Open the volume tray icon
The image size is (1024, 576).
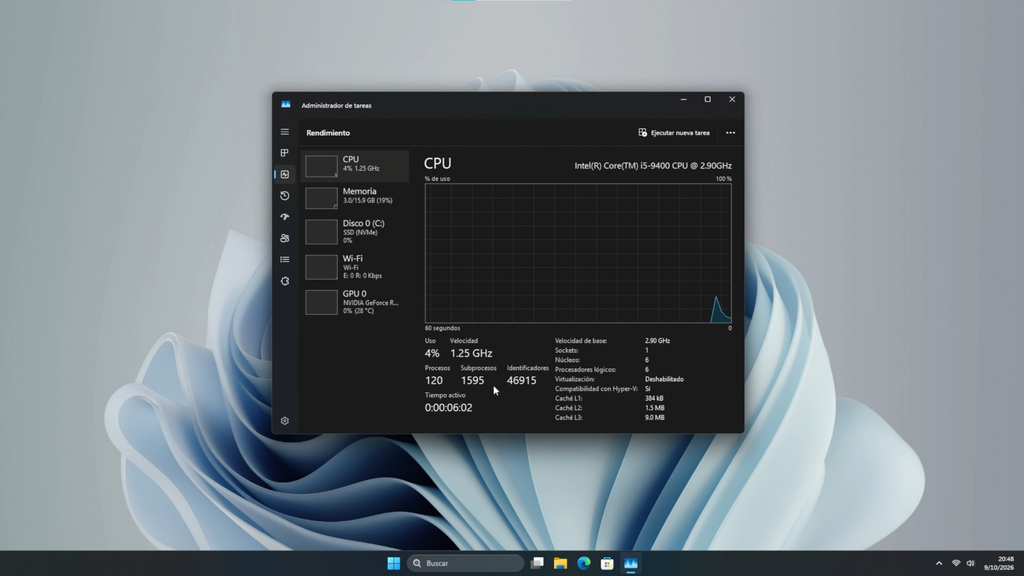970,563
